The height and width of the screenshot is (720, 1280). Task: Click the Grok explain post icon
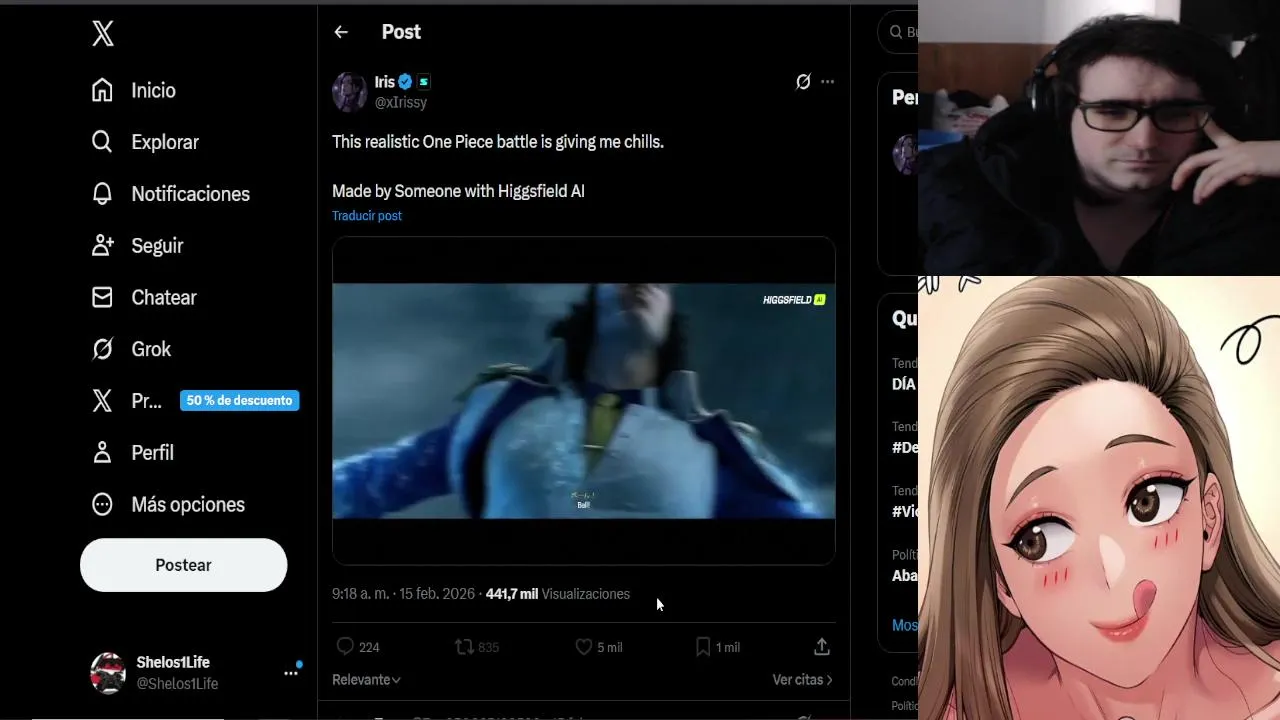(x=802, y=82)
